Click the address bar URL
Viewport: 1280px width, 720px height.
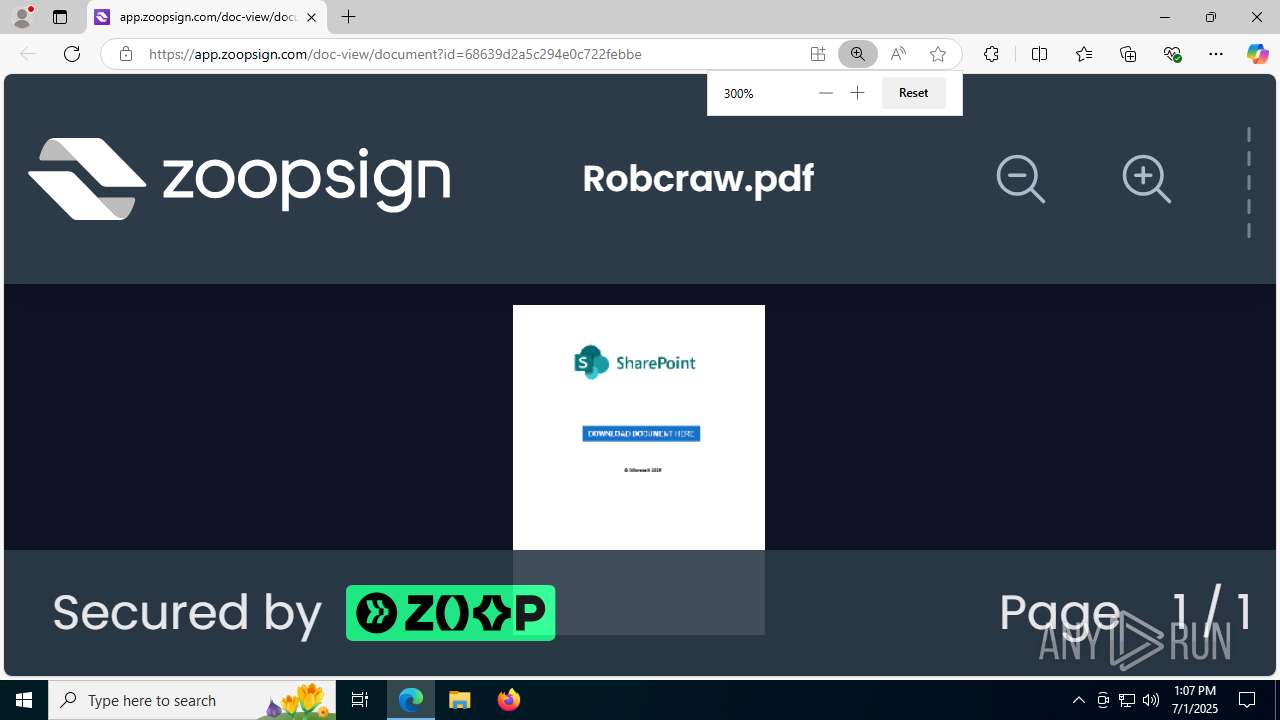point(395,54)
